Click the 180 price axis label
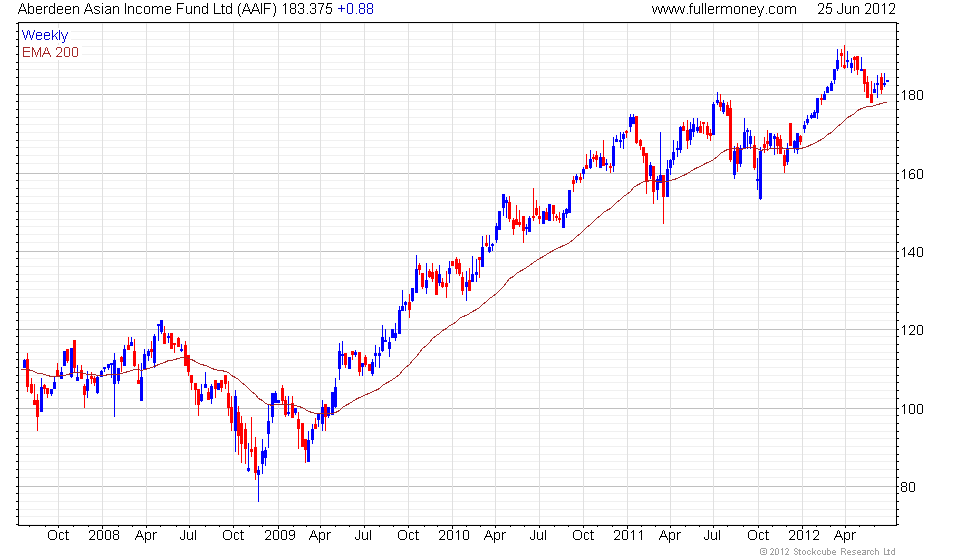 click(x=912, y=96)
